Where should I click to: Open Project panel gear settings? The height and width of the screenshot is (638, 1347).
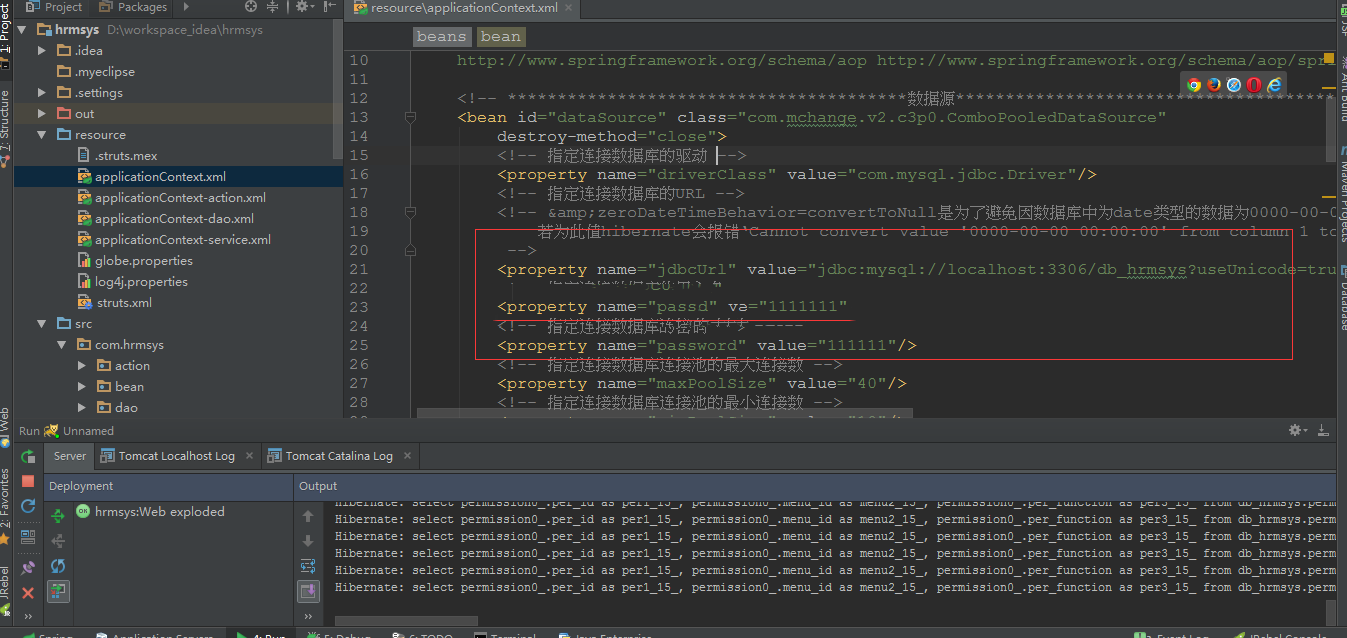(303, 7)
